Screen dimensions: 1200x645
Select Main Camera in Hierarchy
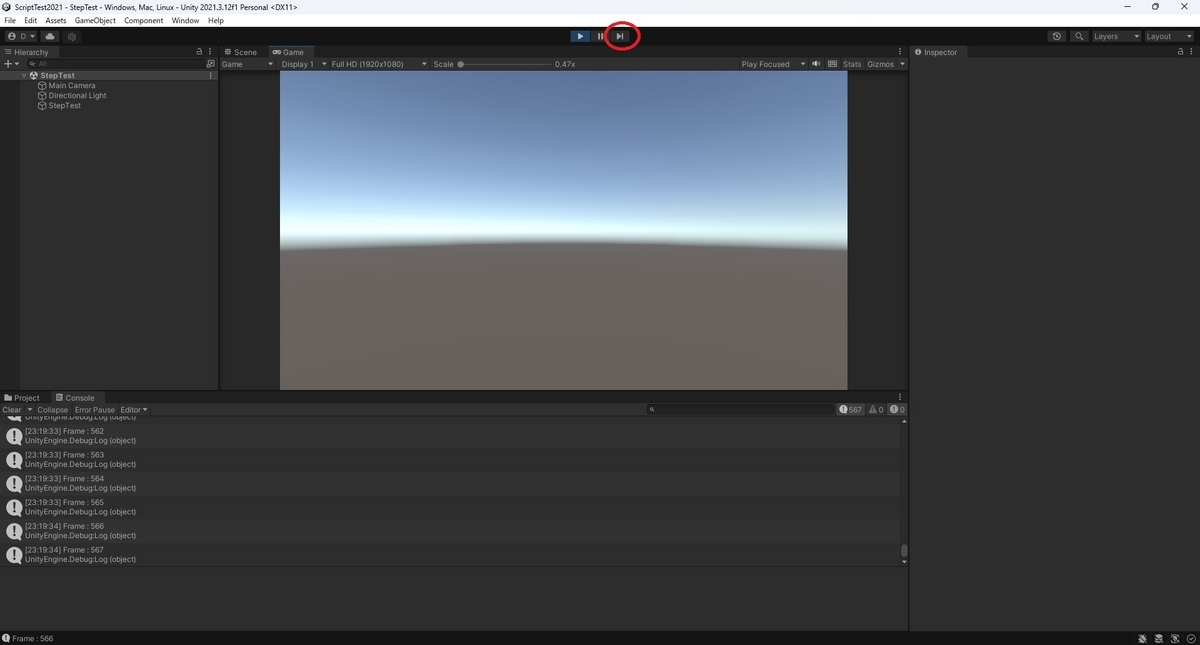click(72, 86)
